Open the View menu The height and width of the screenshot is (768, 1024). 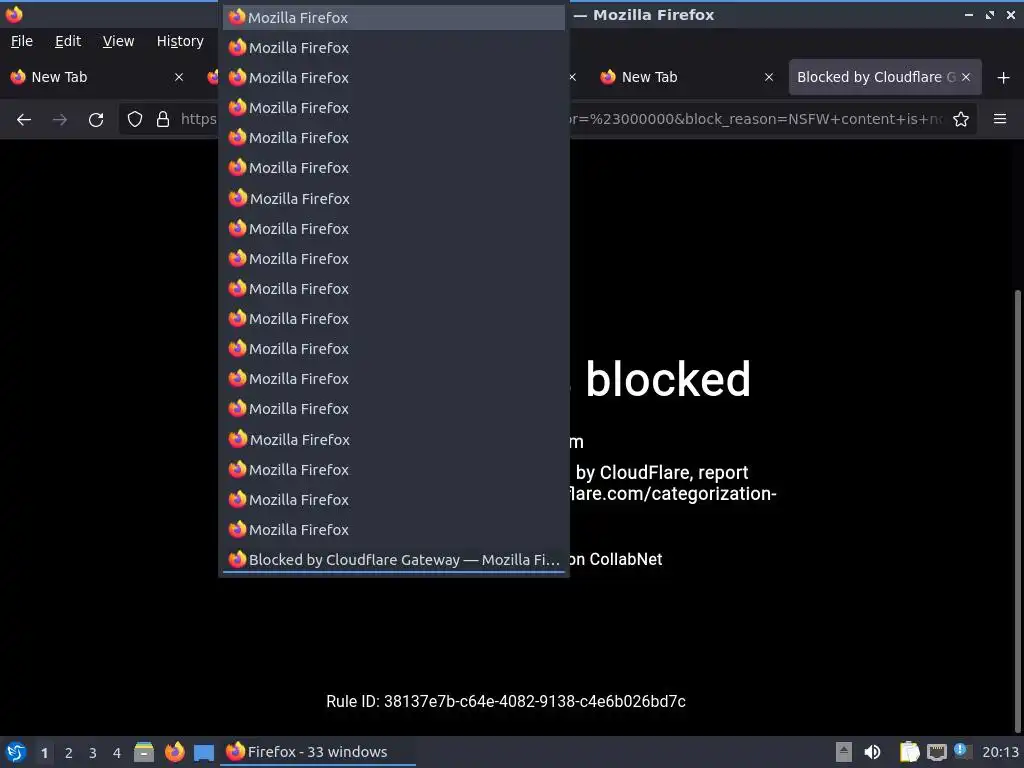tap(118, 41)
